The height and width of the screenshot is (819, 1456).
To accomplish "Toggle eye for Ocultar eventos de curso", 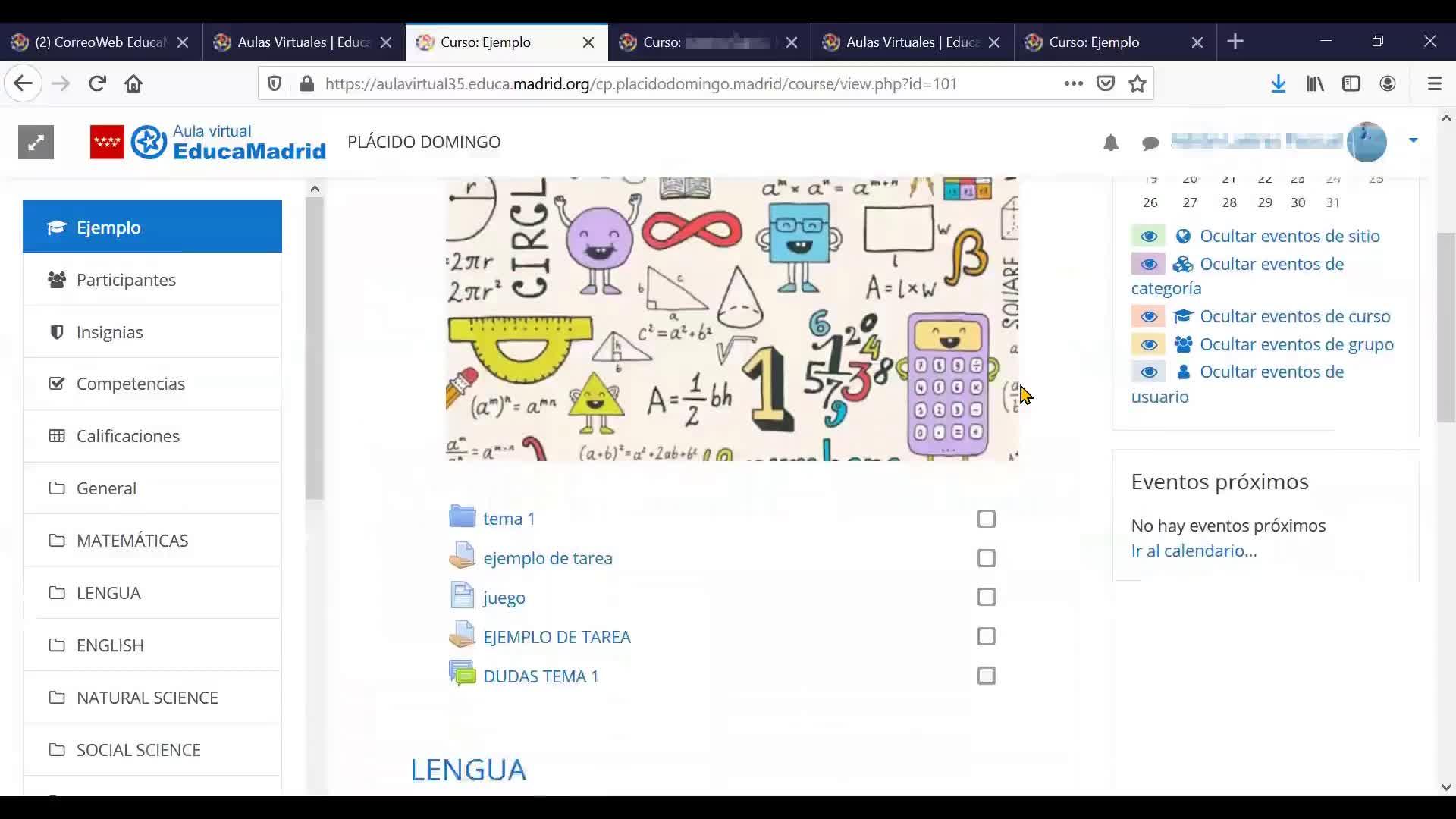I will coord(1148,316).
